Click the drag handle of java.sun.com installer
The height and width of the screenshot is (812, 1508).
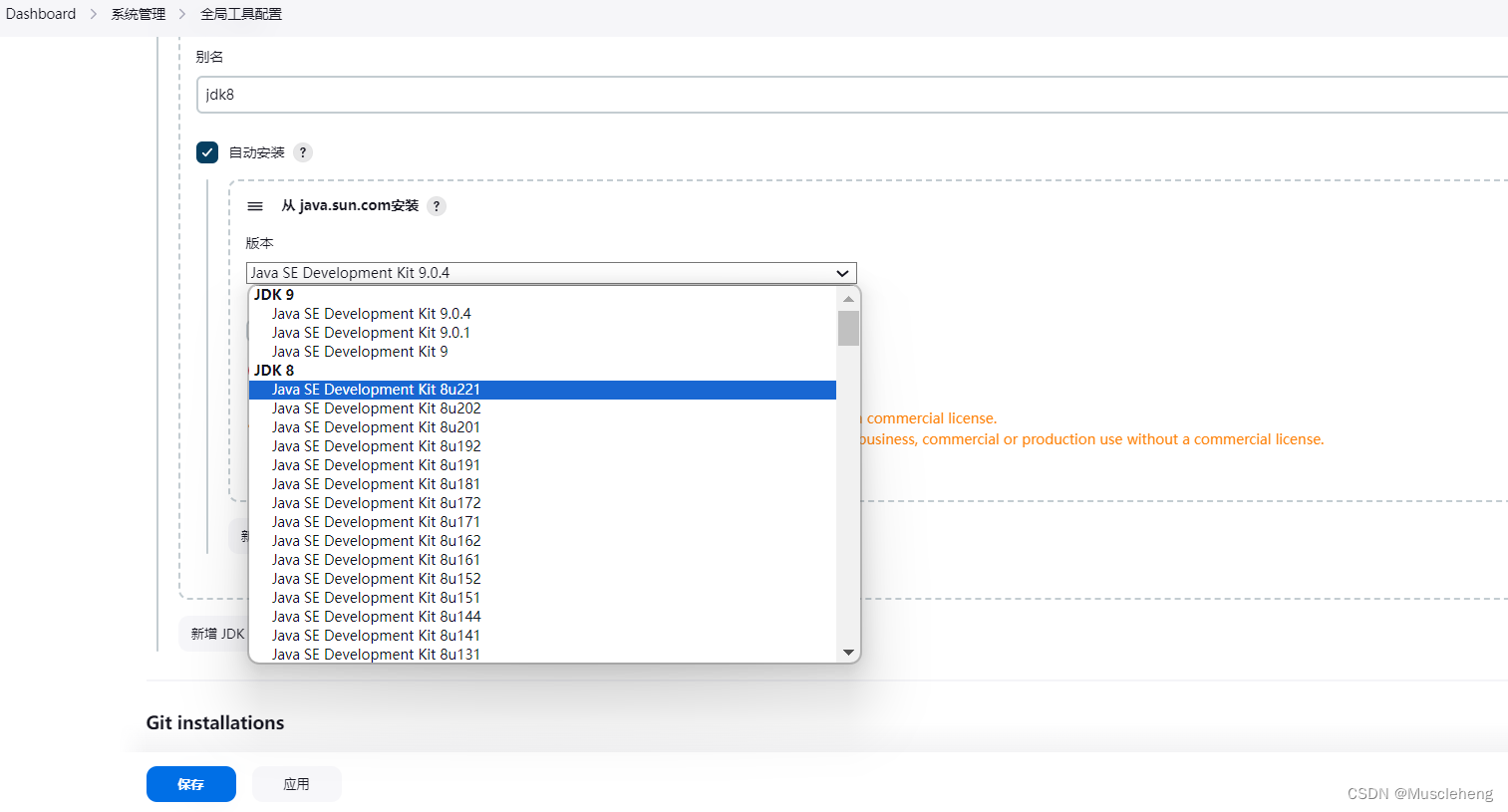pyautogui.click(x=255, y=206)
